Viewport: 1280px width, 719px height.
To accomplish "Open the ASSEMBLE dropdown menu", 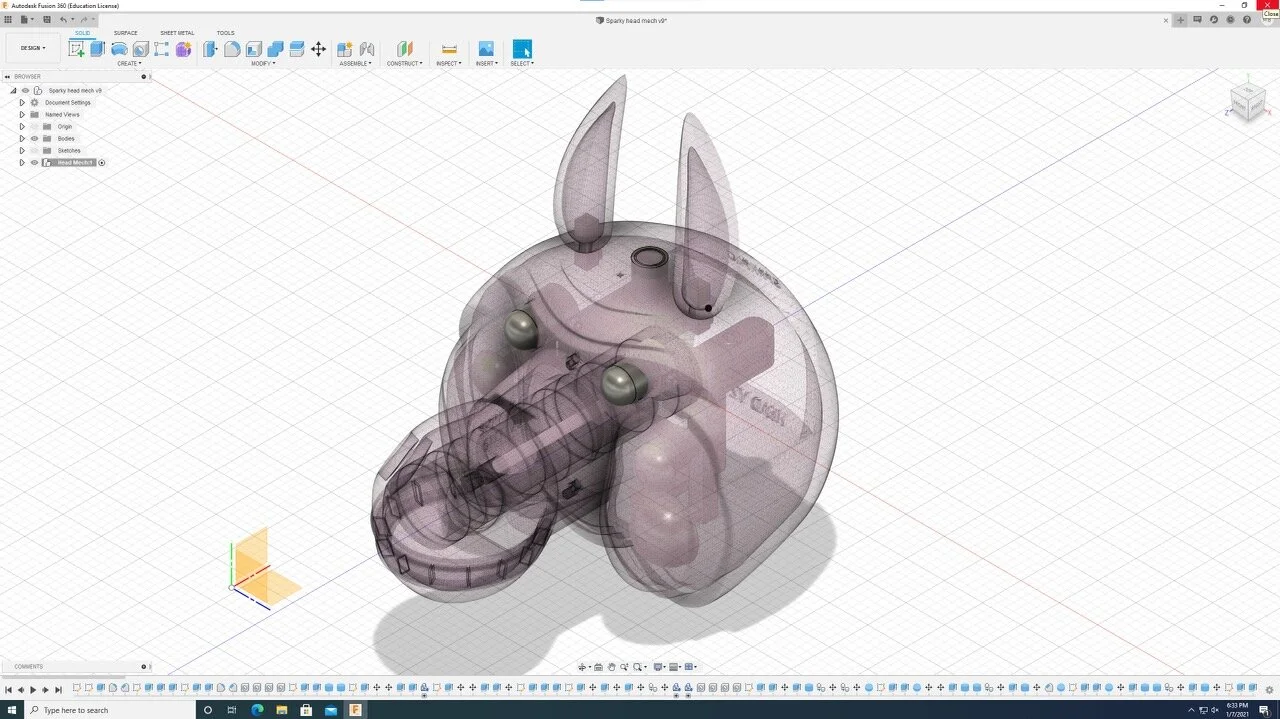I will (x=355, y=64).
